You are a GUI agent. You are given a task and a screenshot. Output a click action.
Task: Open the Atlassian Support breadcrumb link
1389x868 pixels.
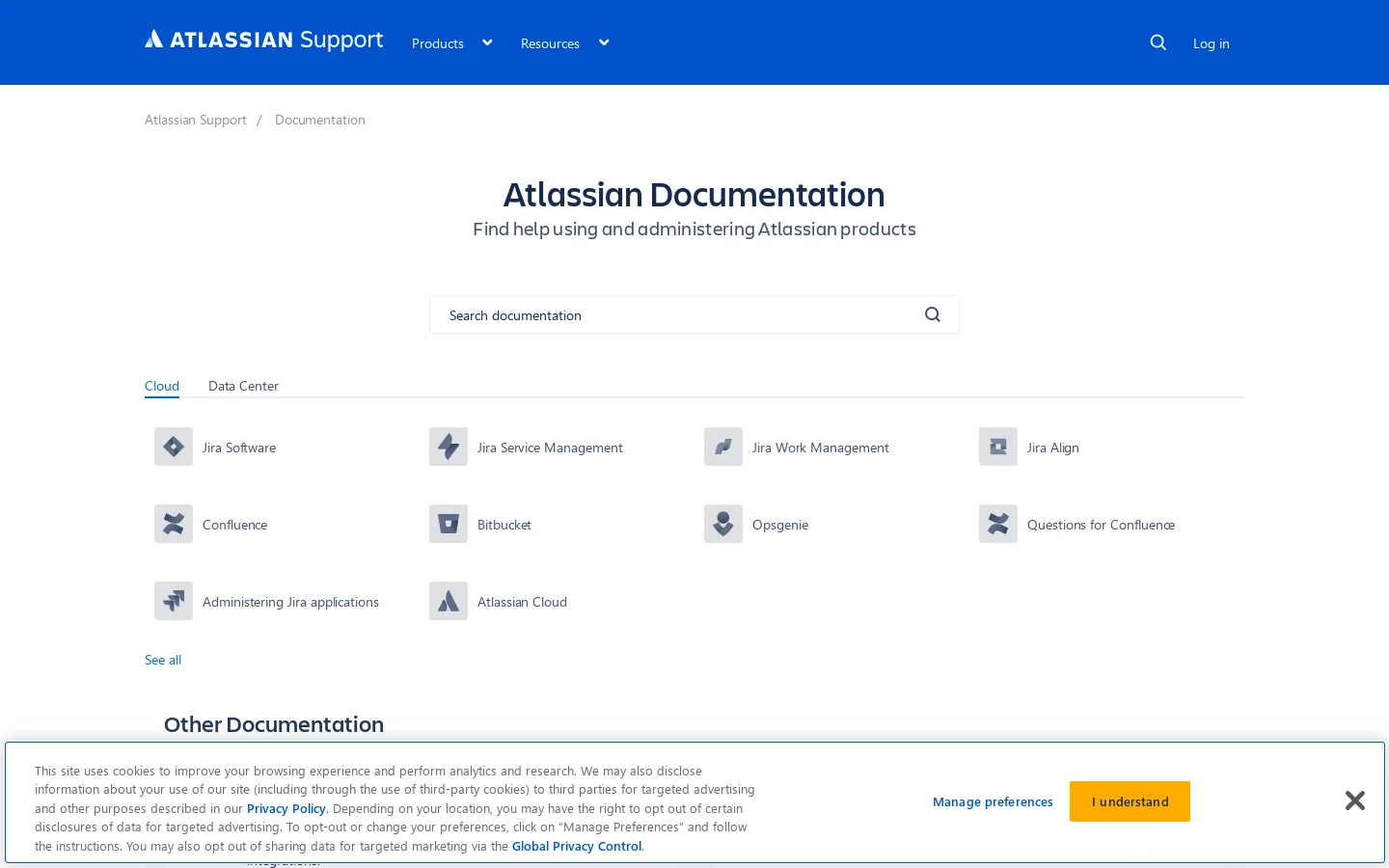pyautogui.click(x=196, y=120)
